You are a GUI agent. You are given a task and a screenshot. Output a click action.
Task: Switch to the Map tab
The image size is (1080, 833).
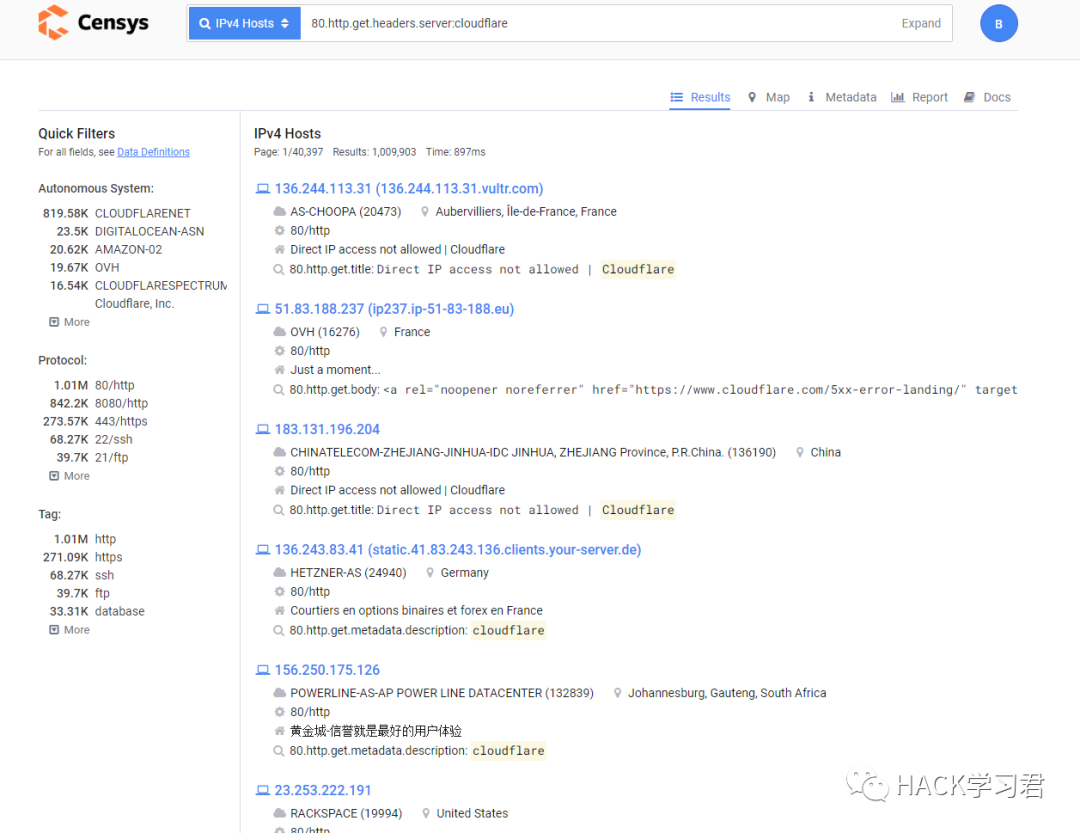tap(769, 97)
